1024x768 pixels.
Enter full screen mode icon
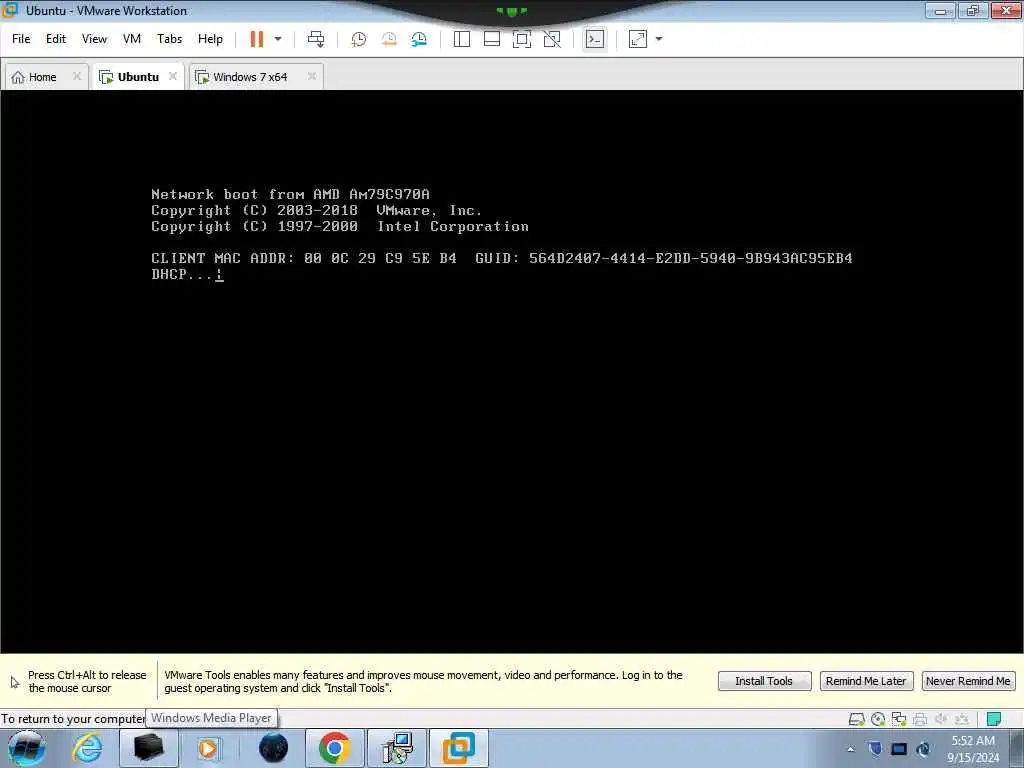click(522, 39)
